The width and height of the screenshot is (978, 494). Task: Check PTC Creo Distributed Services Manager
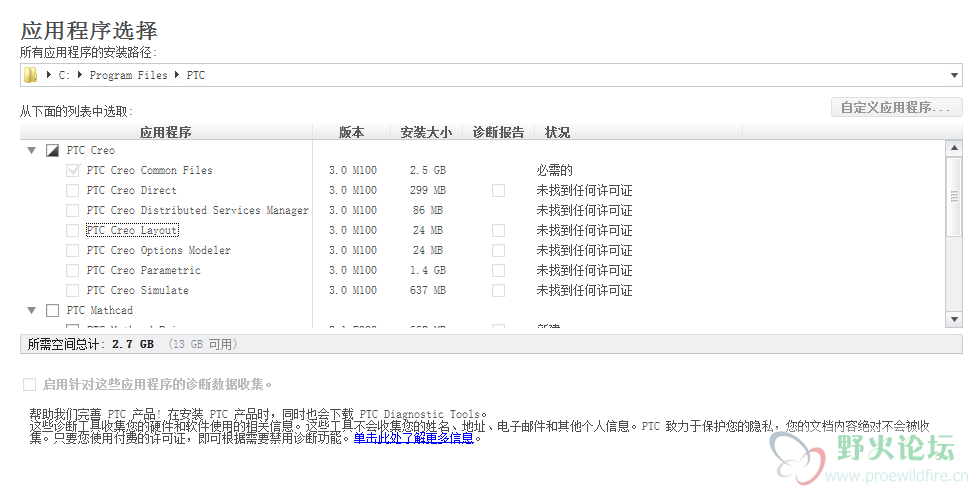73,210
